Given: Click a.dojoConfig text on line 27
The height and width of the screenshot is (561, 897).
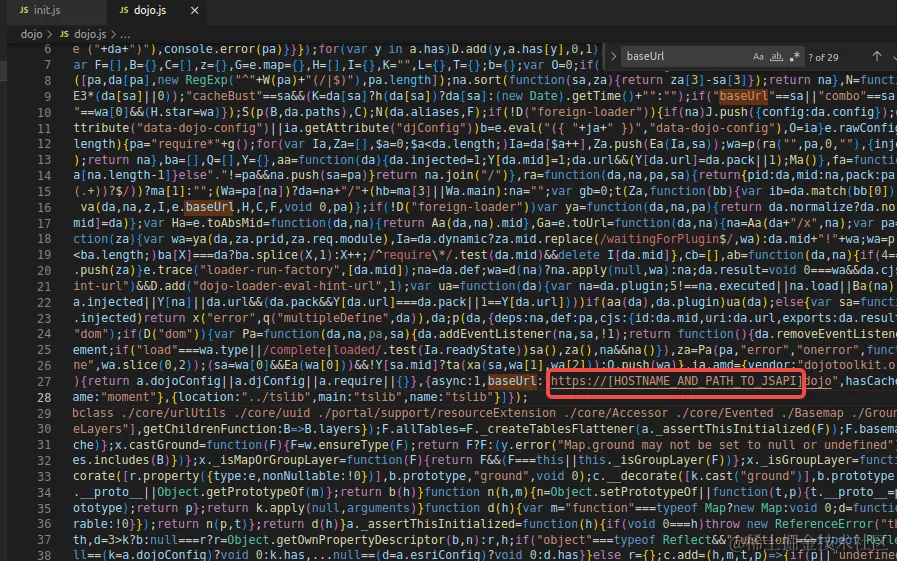Looking at the screenshot, I should [x=178, y=381].
